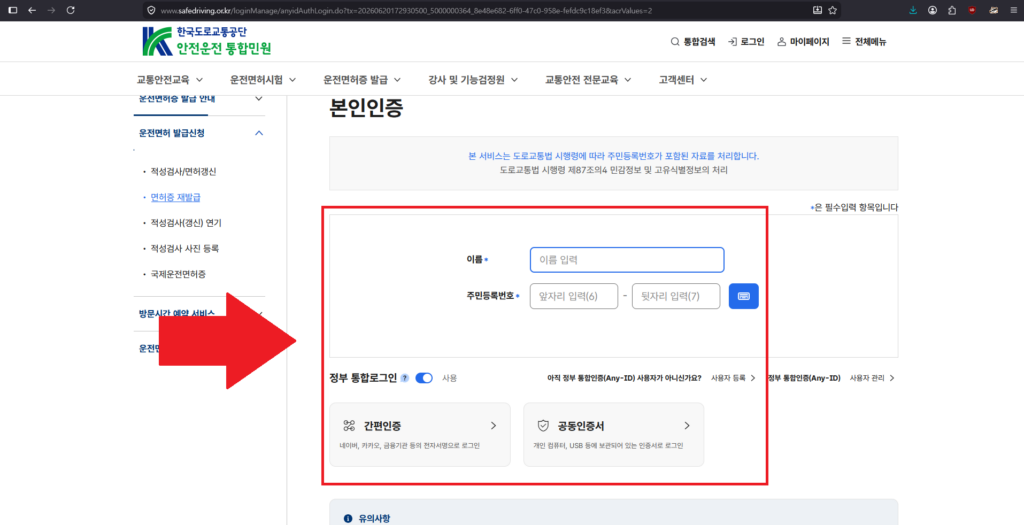
Task: Open 국제운전면허증 in sidebar
Action: pos(178,274)
